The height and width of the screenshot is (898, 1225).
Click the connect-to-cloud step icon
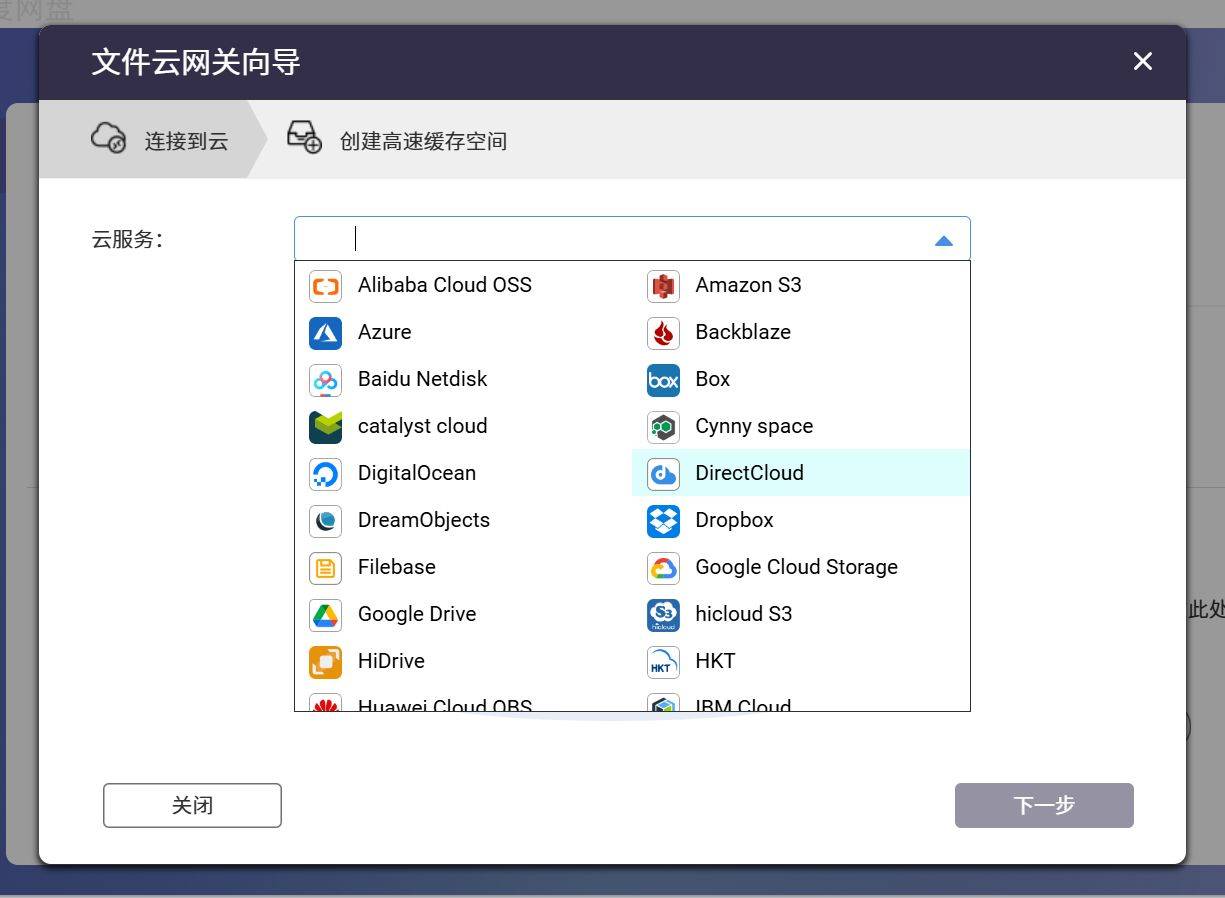click(x=108, y=137)
